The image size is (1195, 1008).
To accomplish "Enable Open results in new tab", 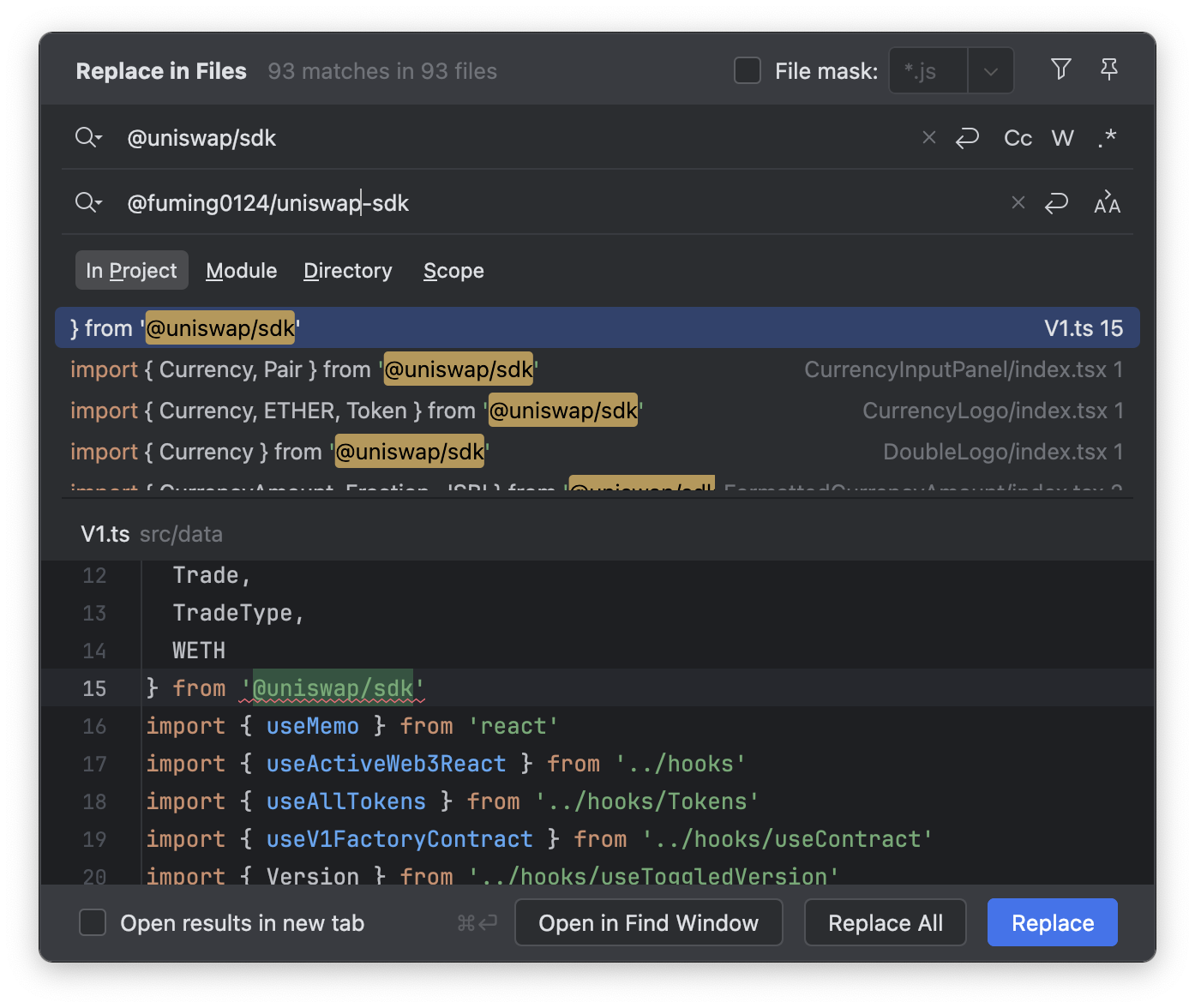I will pyautogui.click(x=93, y=923).
